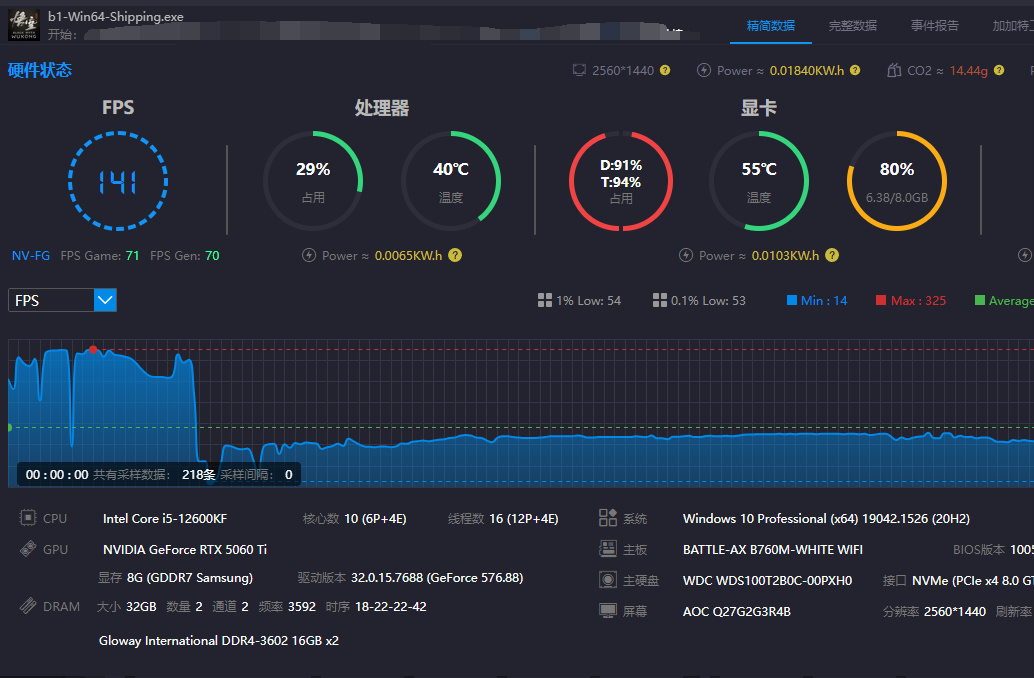
Task: Click the red max point on FPS chart
Action: (x=93, y=350)
